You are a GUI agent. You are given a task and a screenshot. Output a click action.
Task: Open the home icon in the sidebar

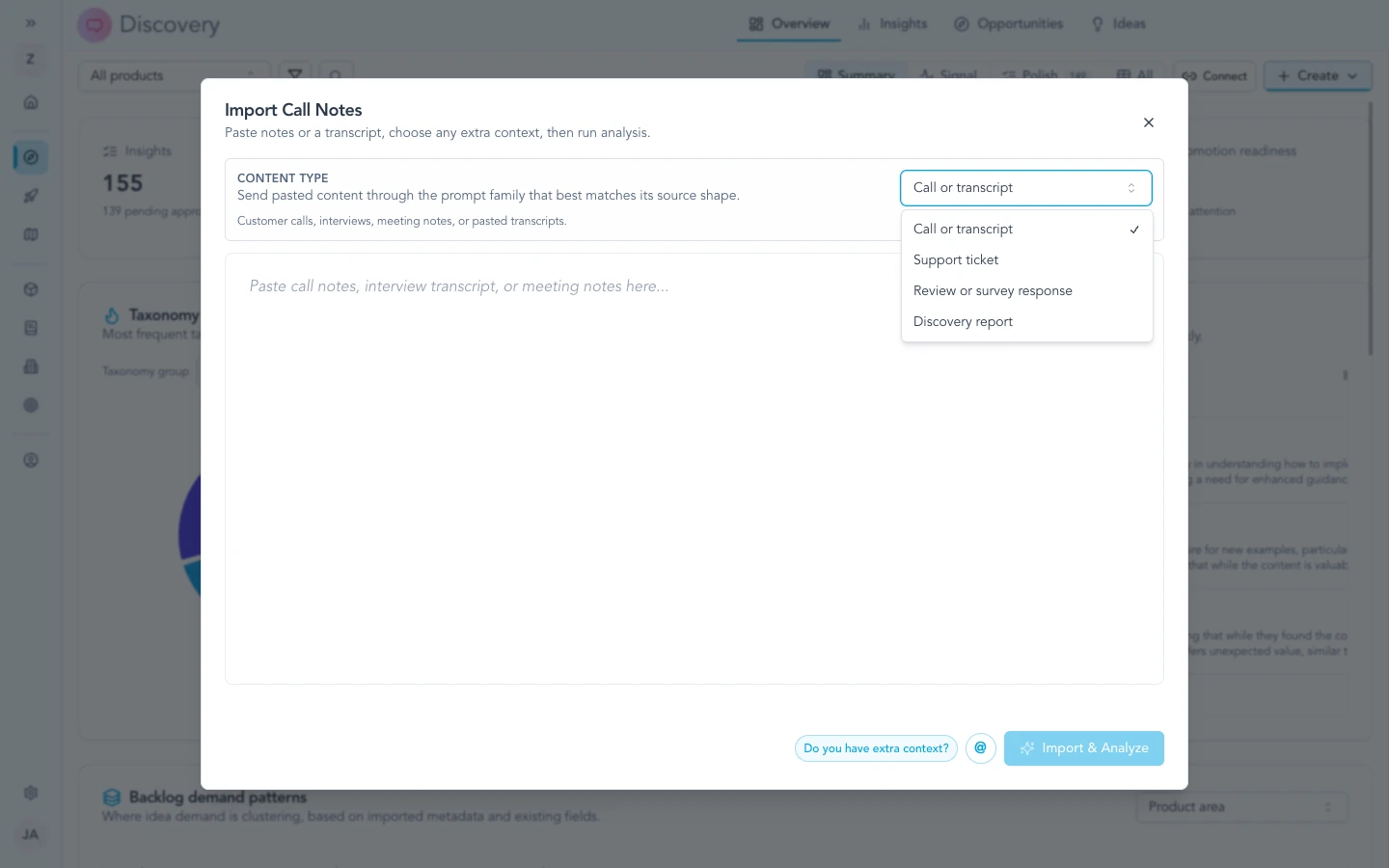(31, 102)
